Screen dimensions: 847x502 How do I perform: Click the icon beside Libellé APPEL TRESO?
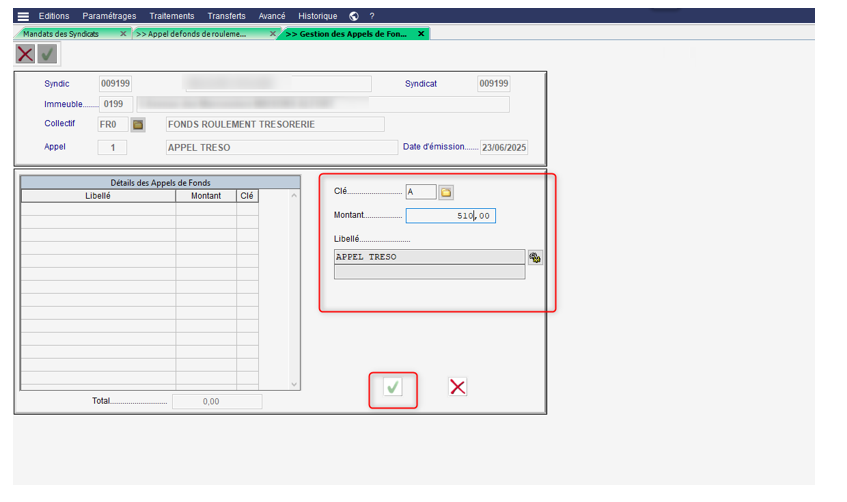(x=535, y=257)
